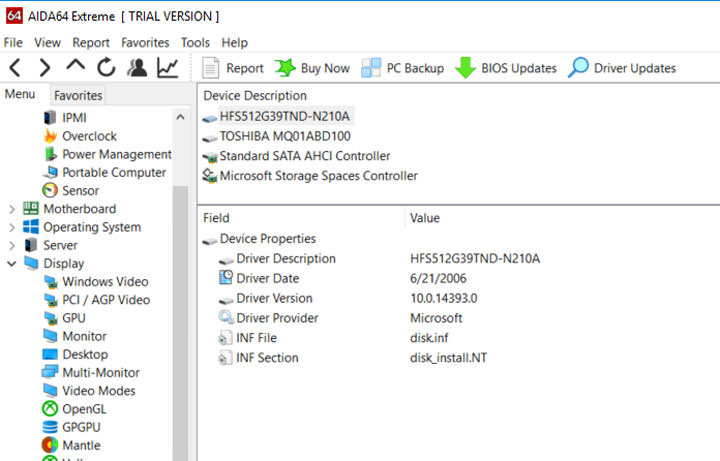Screen dimensions: 720x461
Task: Go up one level with Up arrow
Action: 76,68
